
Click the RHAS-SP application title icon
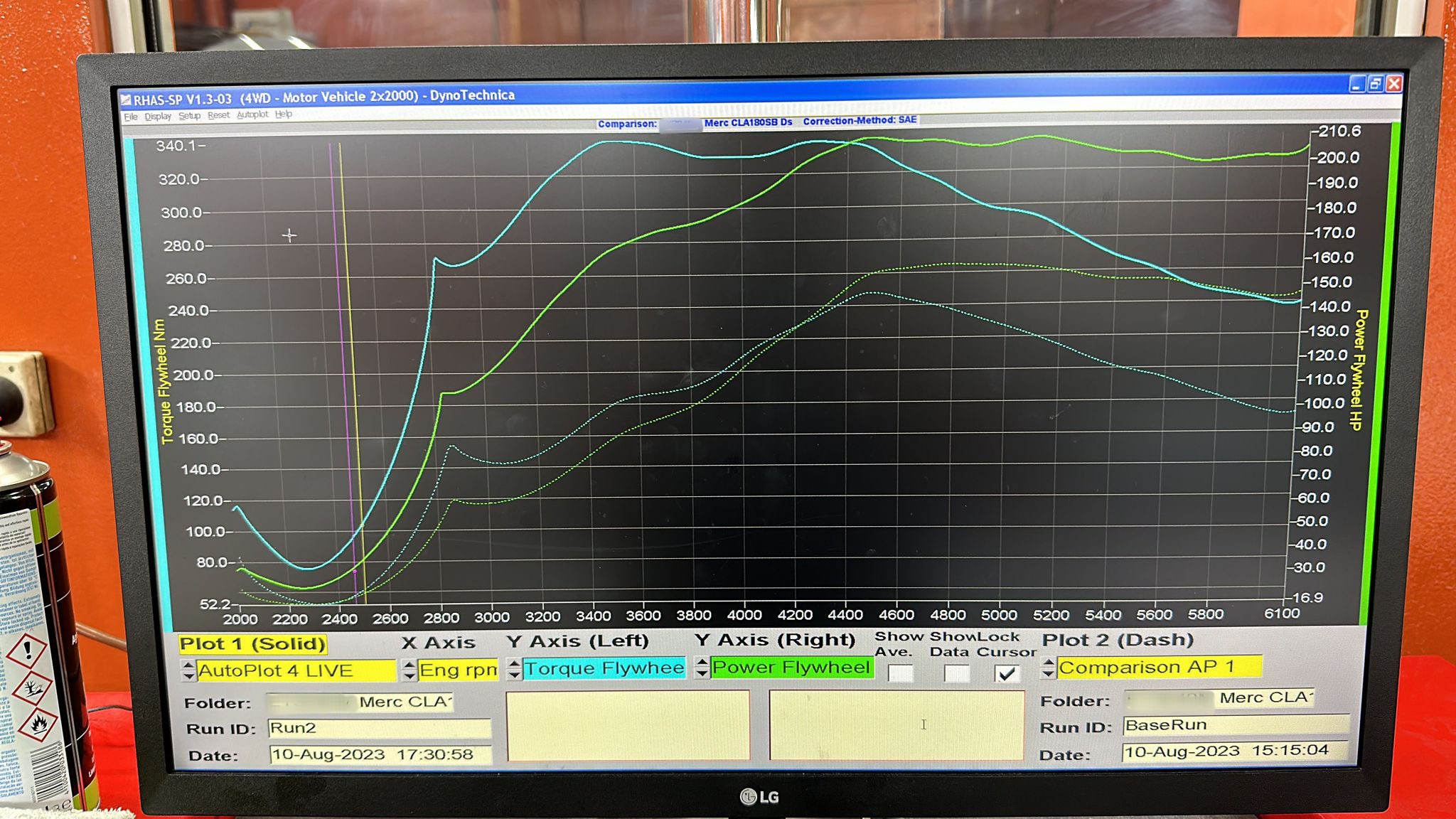[126, 100]
